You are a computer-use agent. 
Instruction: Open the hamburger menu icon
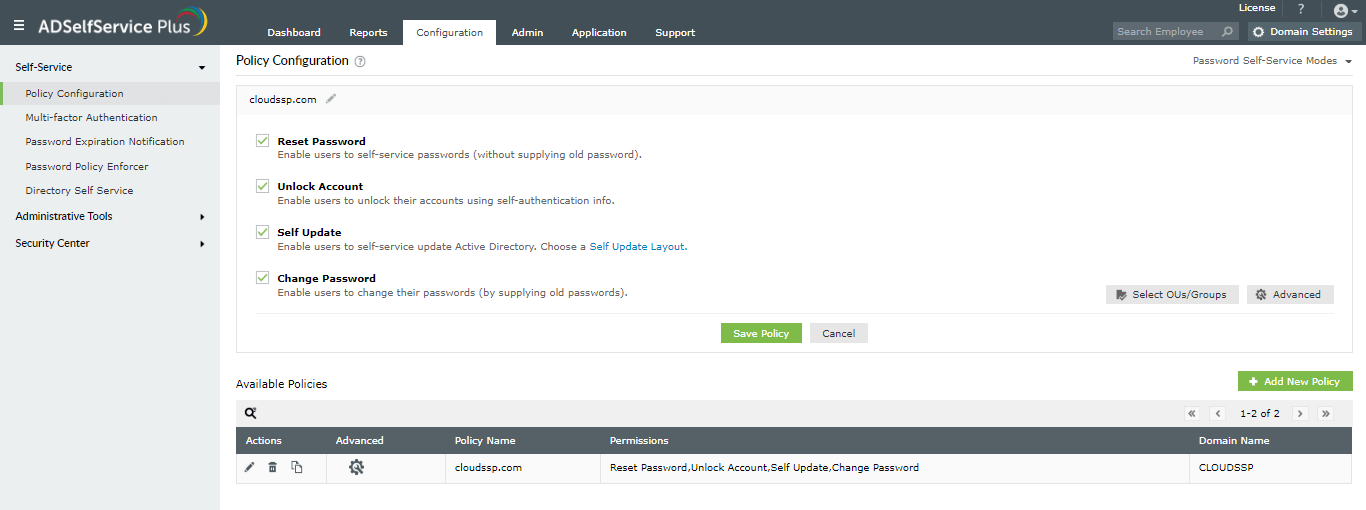[19, 25]
